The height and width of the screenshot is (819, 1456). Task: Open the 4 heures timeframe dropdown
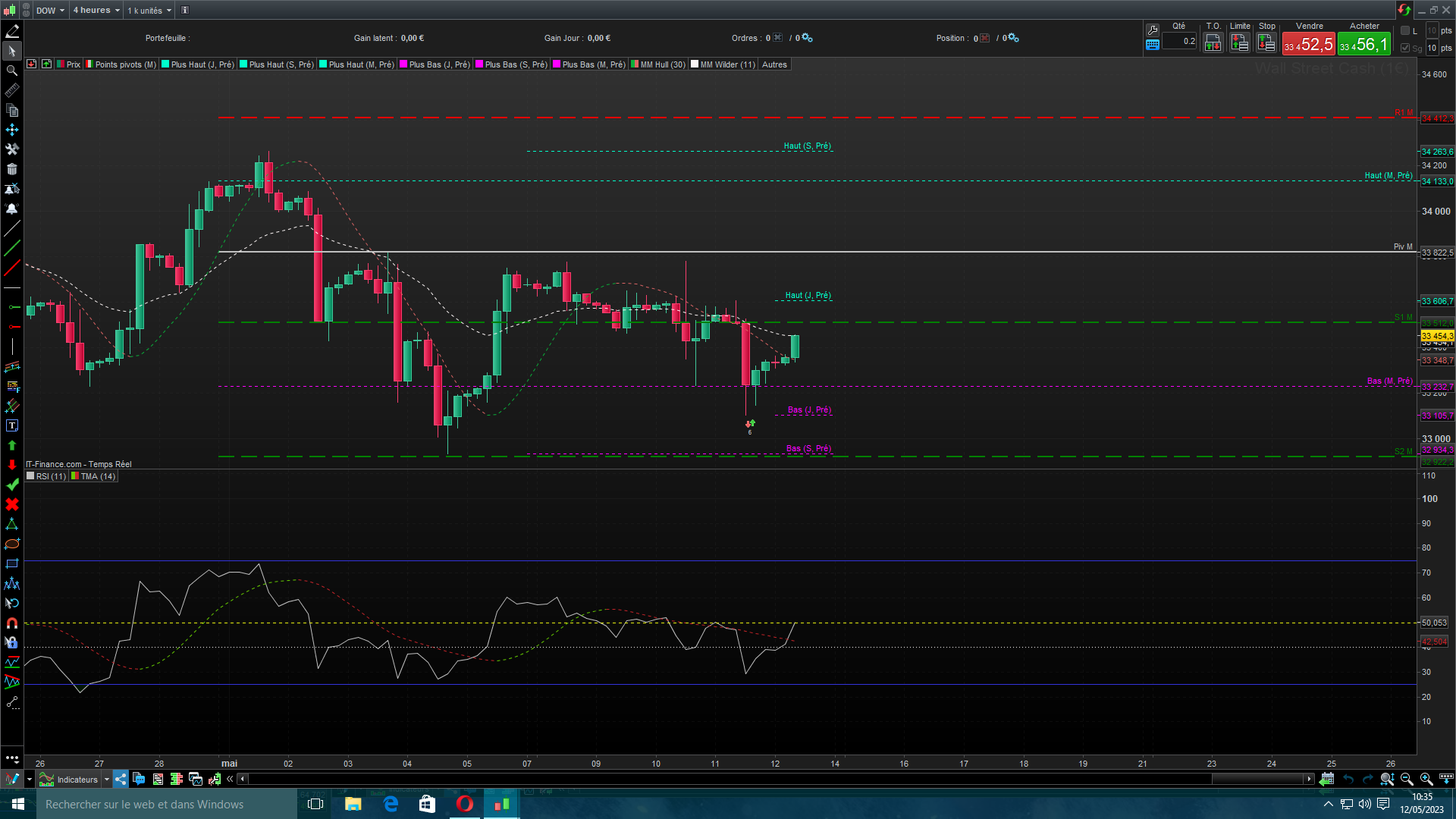click(x=96, y=11)
